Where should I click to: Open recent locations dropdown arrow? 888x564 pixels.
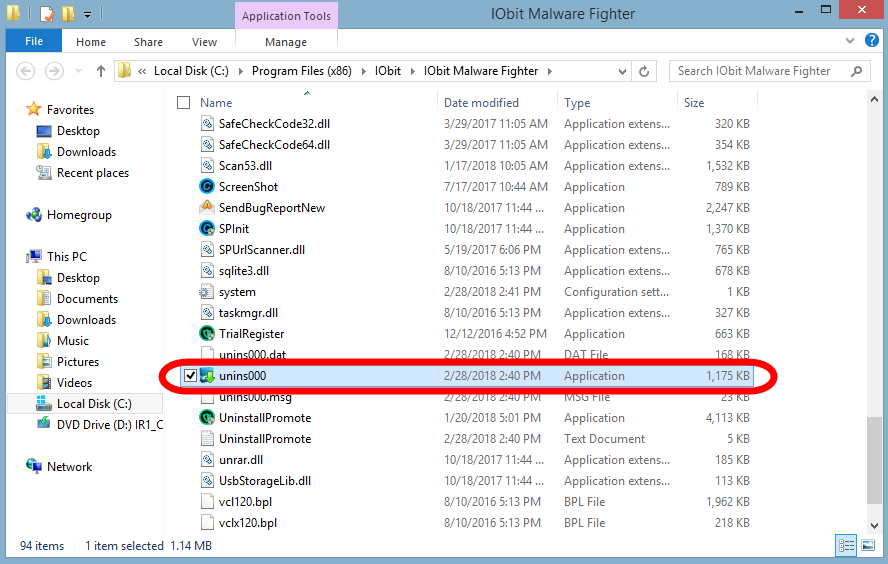point(79,71)
